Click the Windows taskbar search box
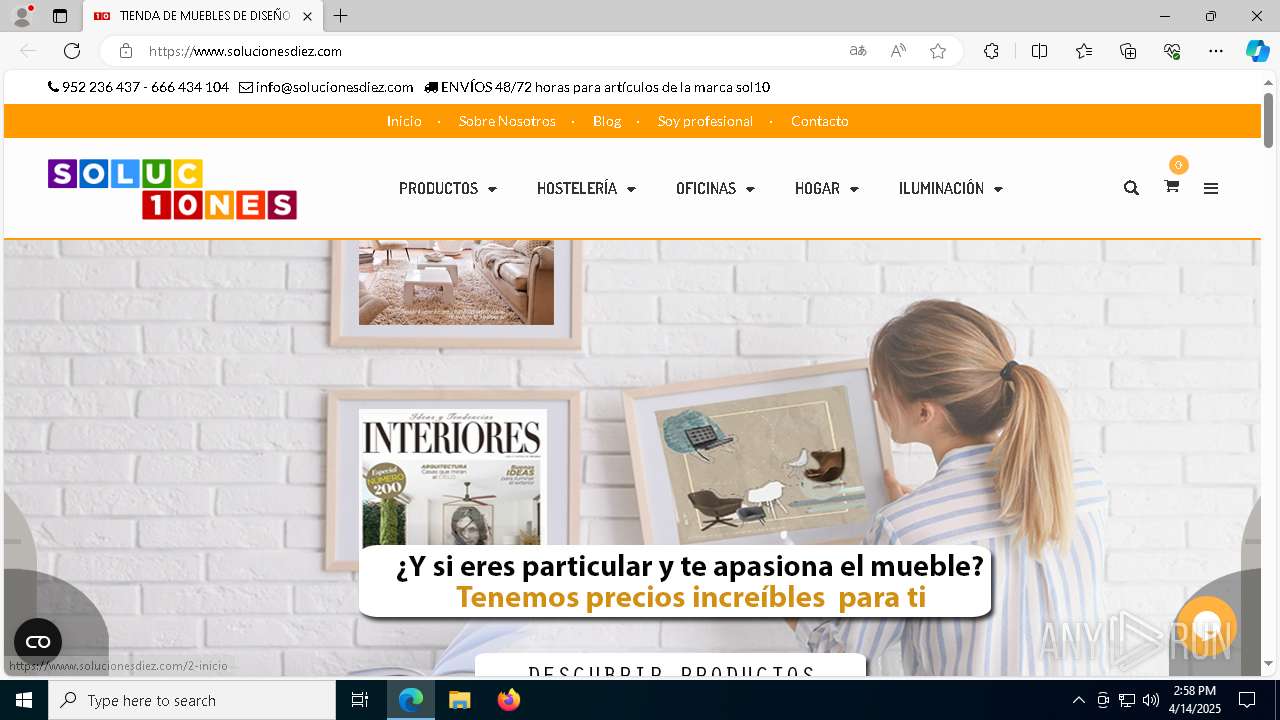The image size is (1280, 720). (192, 700)
